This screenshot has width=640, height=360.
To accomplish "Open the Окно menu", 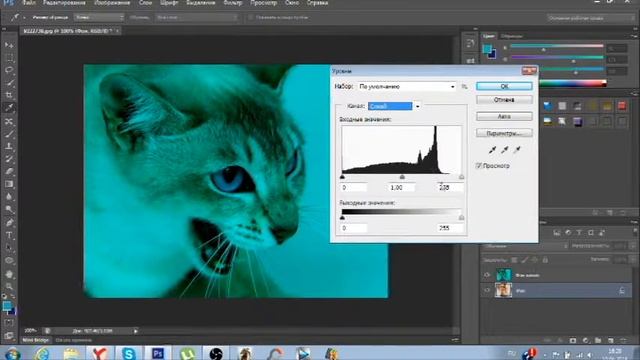I will (292, 2).
